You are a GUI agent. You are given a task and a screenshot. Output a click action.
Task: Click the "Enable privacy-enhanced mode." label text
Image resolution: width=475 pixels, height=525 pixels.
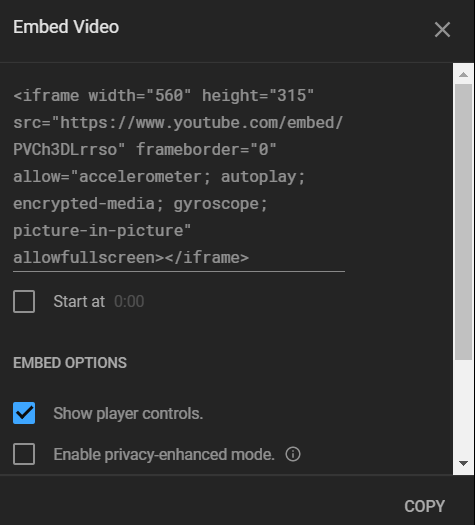coord(164,454)
